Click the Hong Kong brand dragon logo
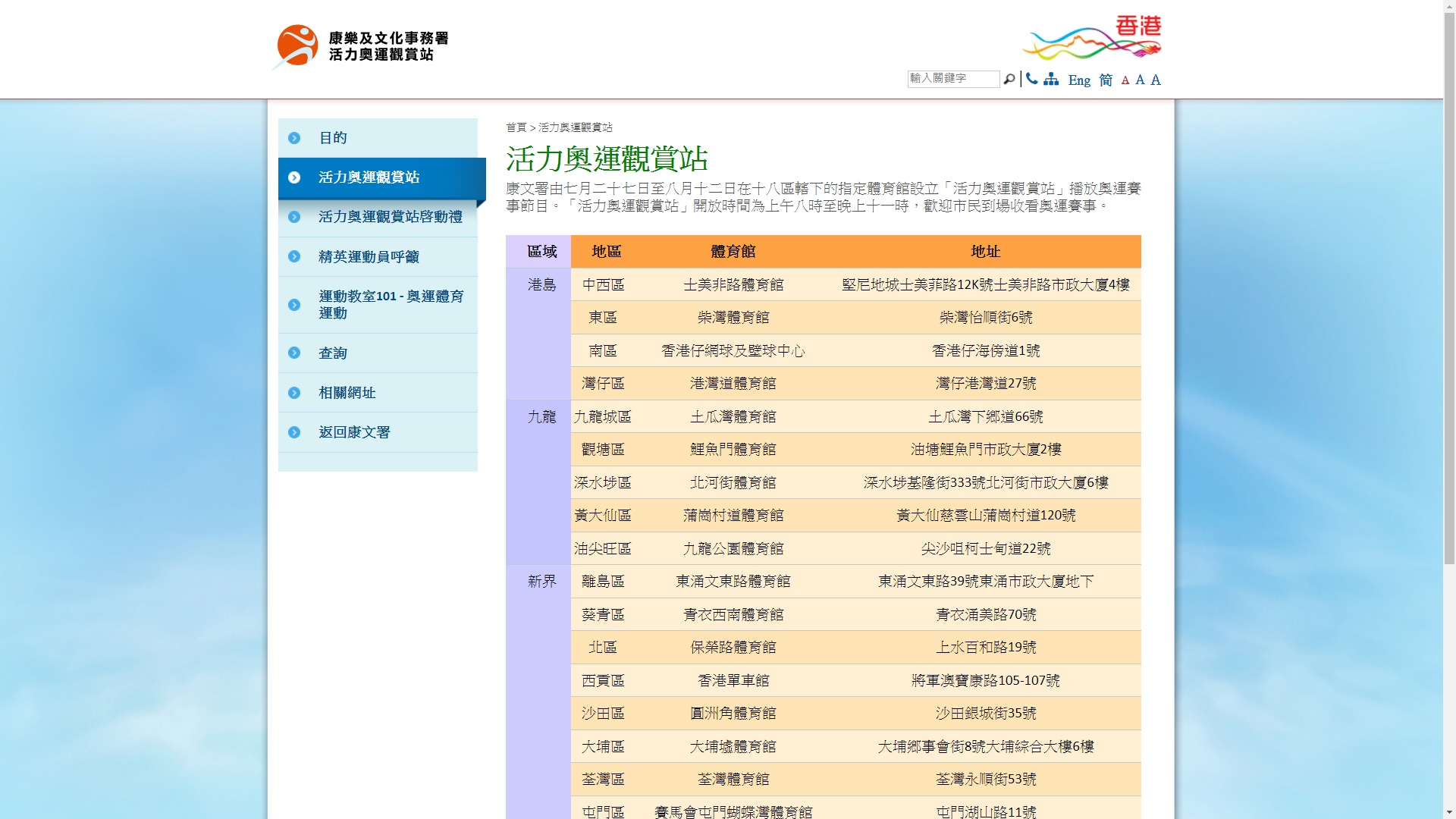This screenshot has width=1456, height=819. [1092, 37]
